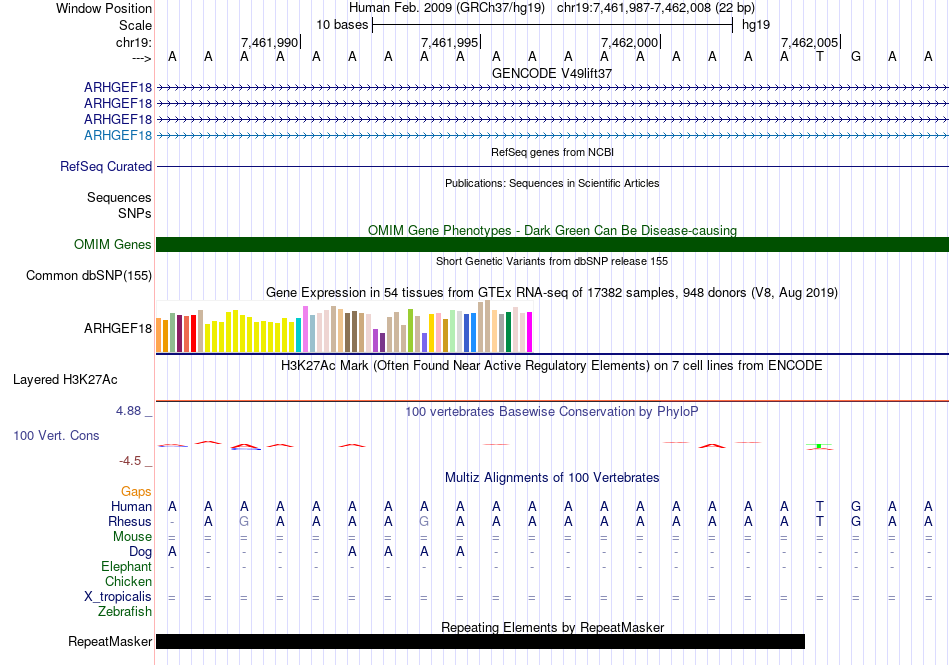The image size is (950, 665).
Task: Click the Window Position label
Action: 104,8
